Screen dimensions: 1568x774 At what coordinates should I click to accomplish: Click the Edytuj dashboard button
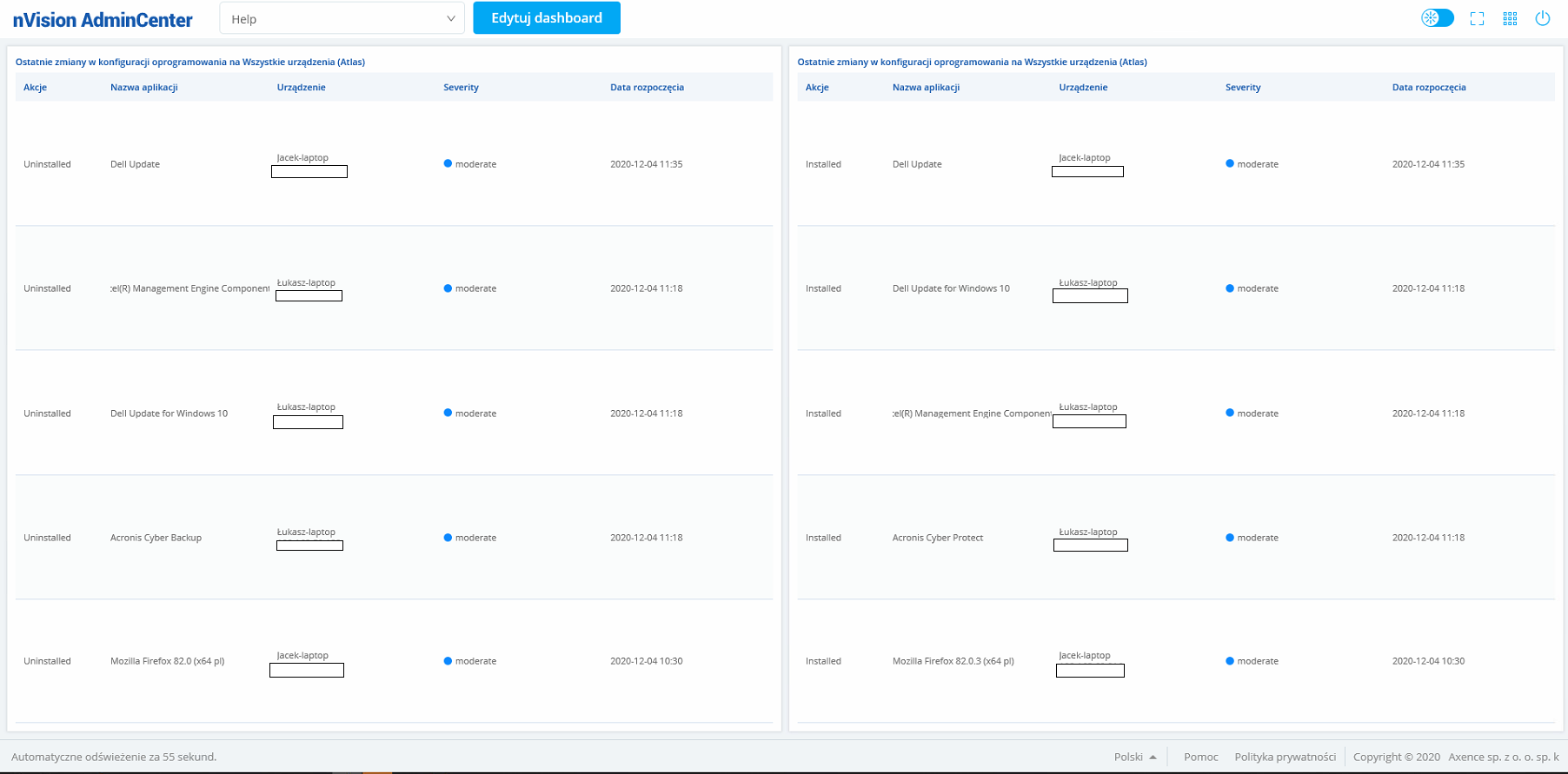546,18
